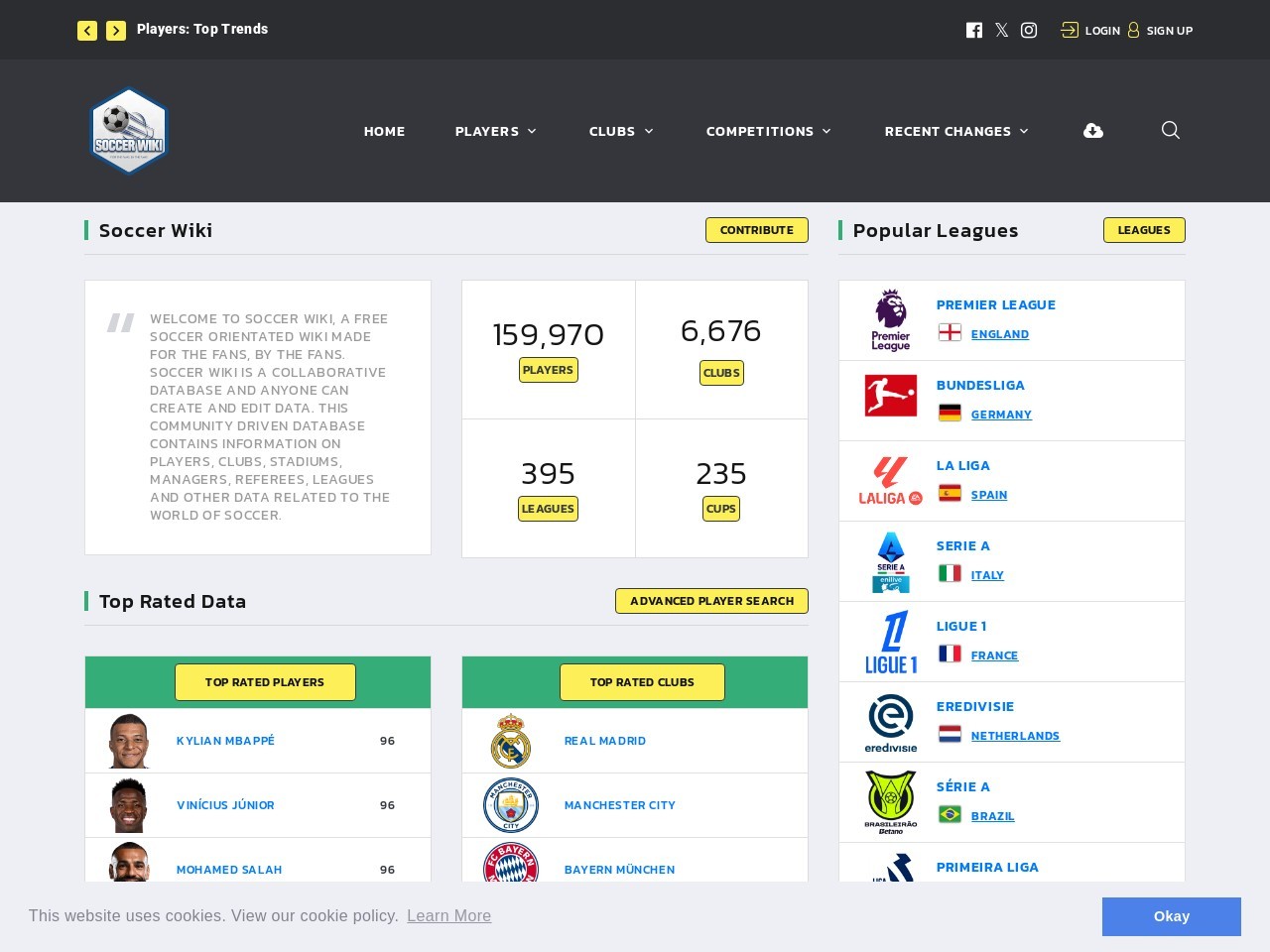Click the Serie A Italy logo

tap(891, 562)
